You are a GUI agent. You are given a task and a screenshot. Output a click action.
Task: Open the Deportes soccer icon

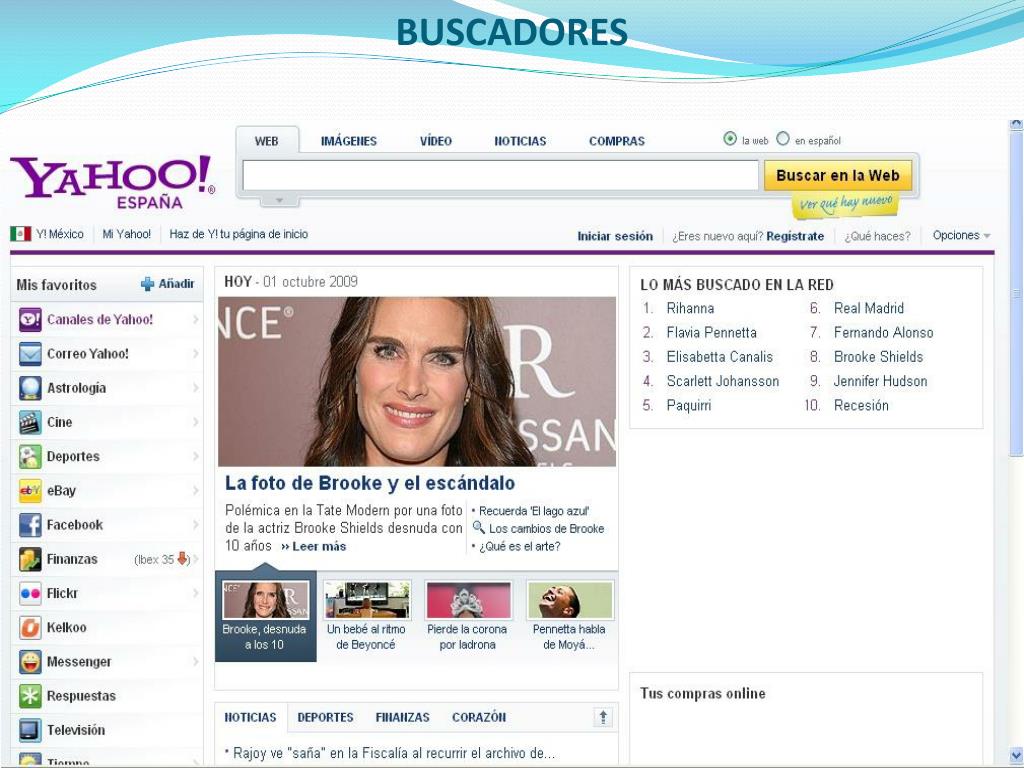click(30, 456)
